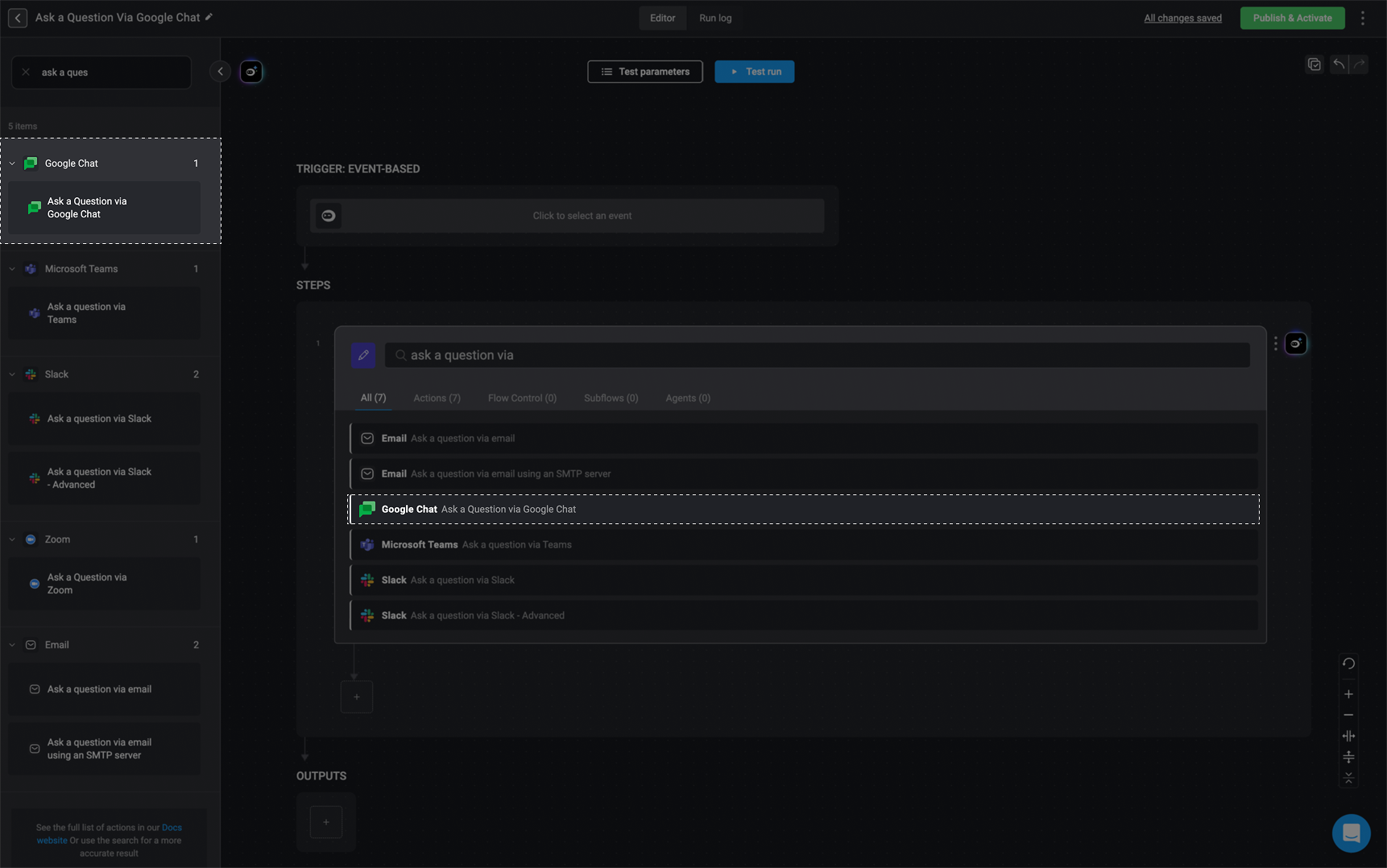Open the support chat bubble
Viewport: 1387px width, 868px height.
coord(1352,833)
